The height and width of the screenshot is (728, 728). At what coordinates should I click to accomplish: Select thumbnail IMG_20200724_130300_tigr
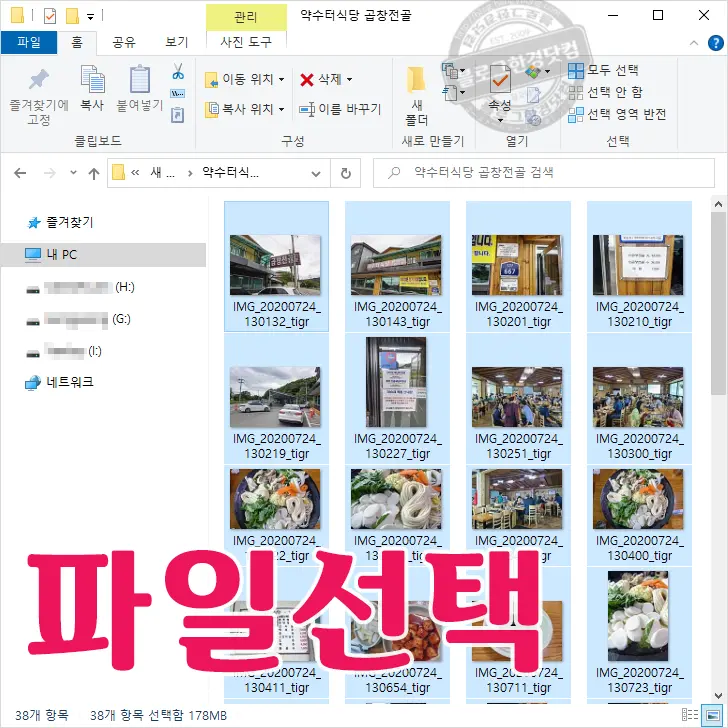[639, 399]
